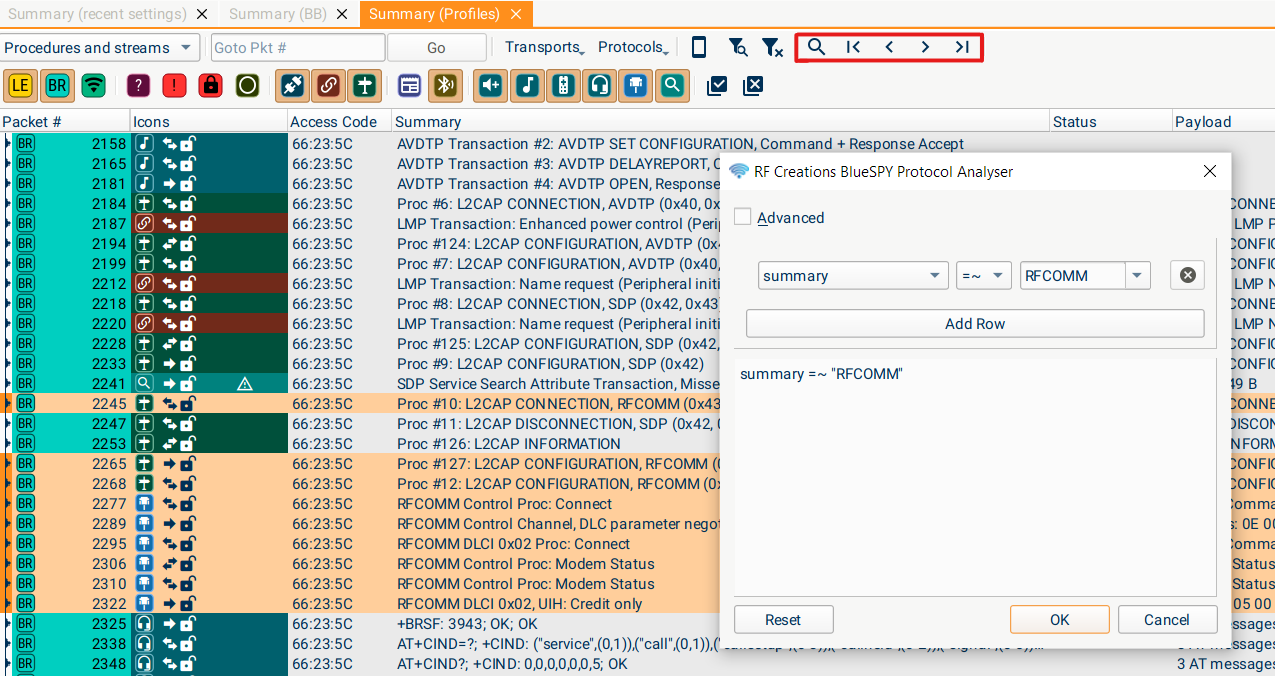The image size is (1275, 676).
Task: Click the Goto Pkt # input field
Action: [x=297, y=48]
